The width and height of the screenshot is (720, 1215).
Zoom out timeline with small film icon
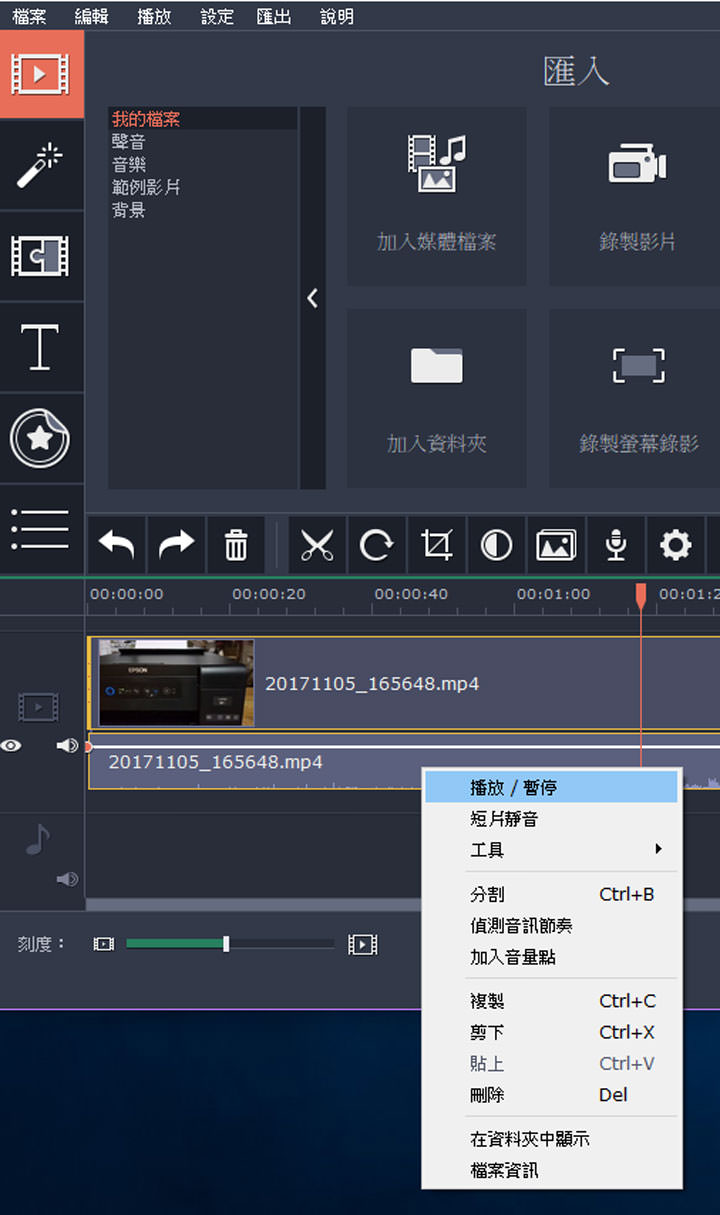click(103, 944)
